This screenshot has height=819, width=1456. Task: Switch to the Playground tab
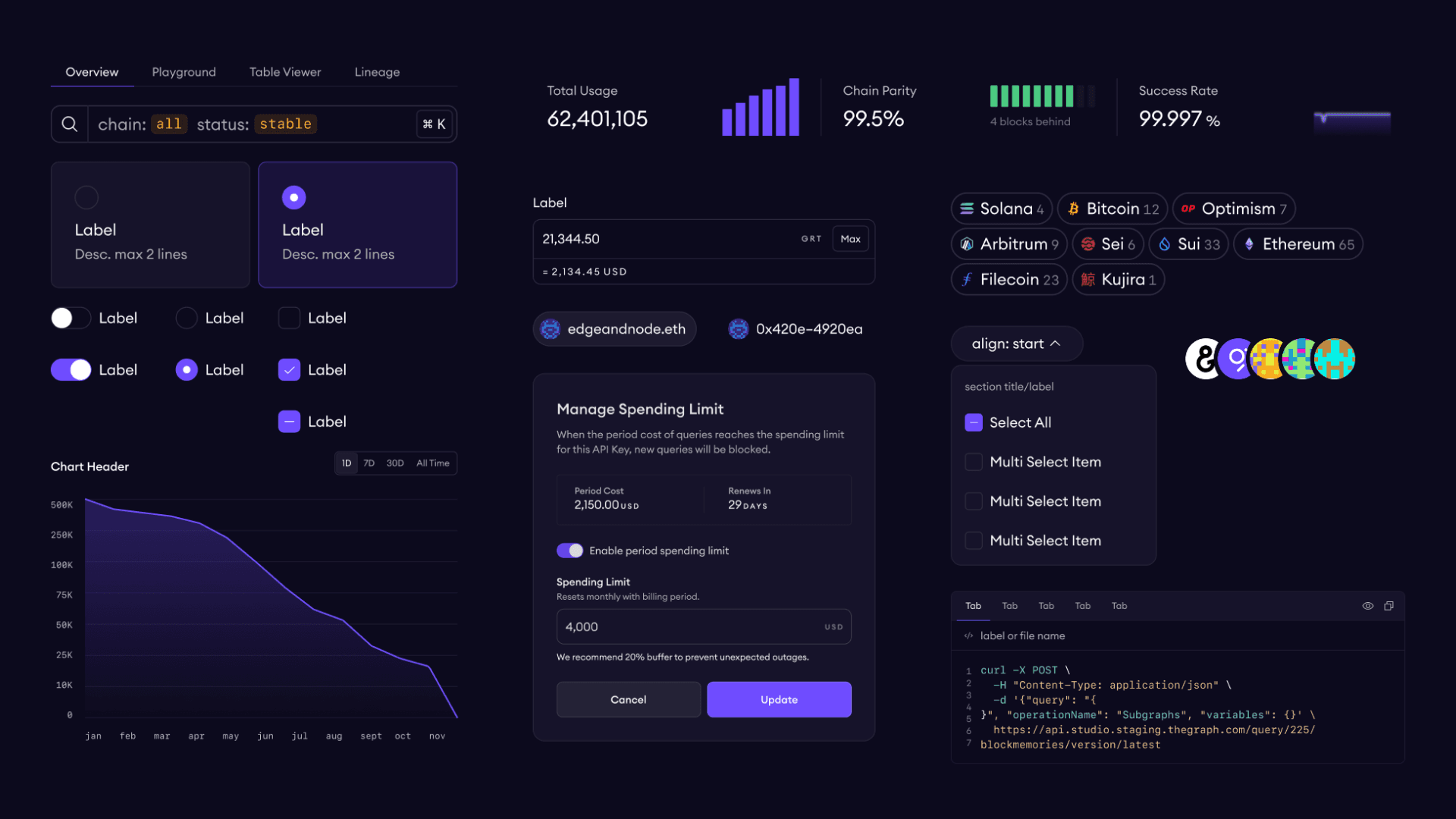[183, 72]
